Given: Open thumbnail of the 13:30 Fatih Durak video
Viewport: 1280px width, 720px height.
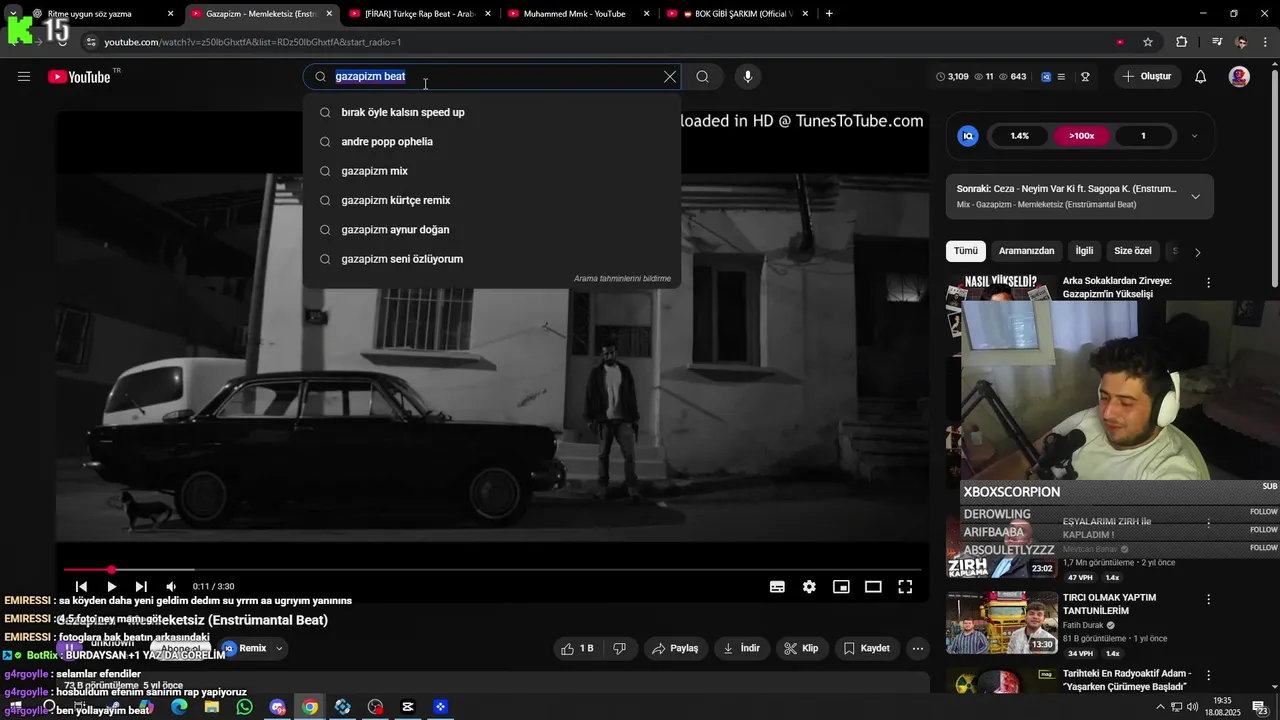Looking at the screenshot, I should point(1002,622).
